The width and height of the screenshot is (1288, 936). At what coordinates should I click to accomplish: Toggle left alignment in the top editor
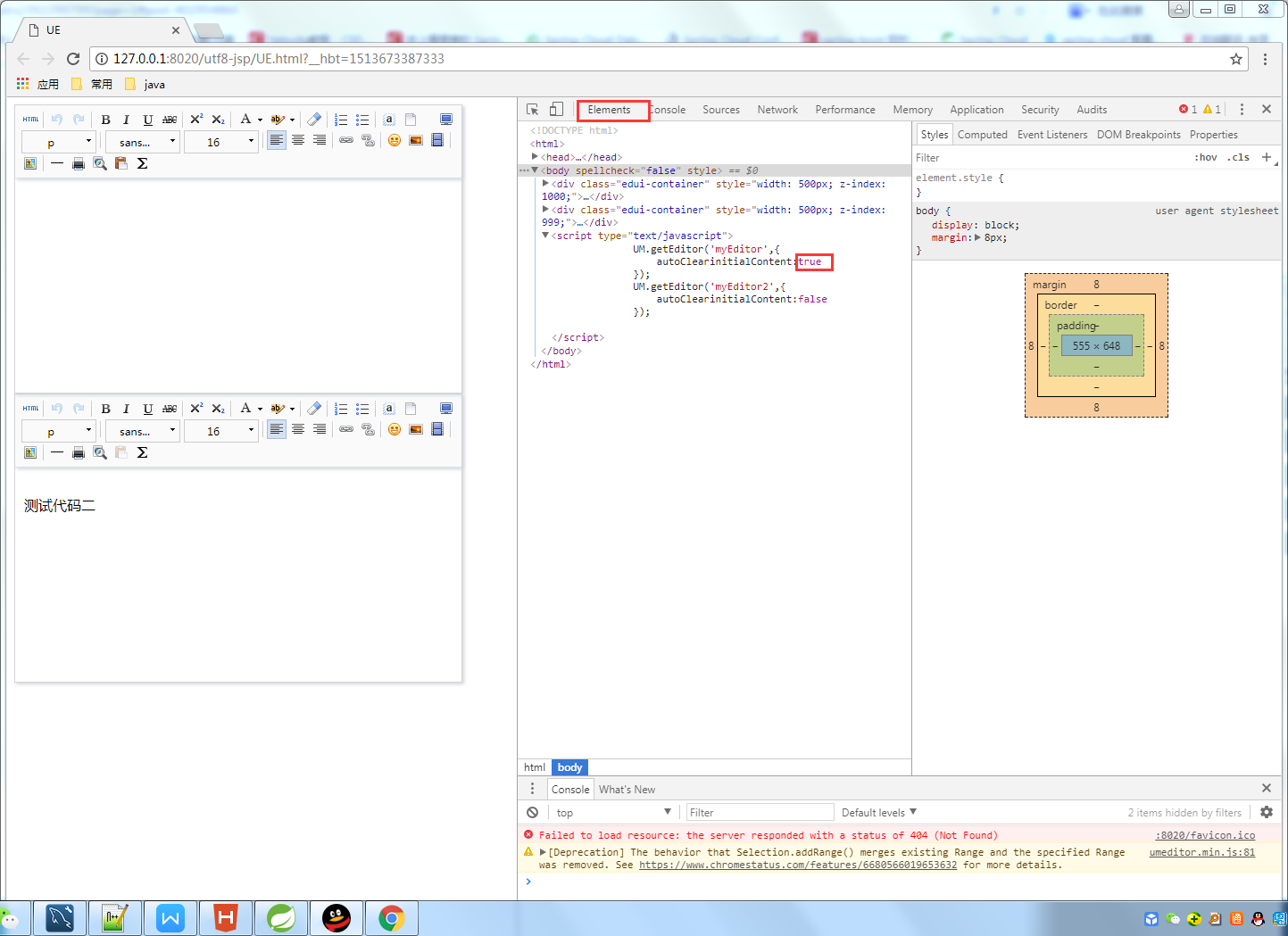pos(277,141)
